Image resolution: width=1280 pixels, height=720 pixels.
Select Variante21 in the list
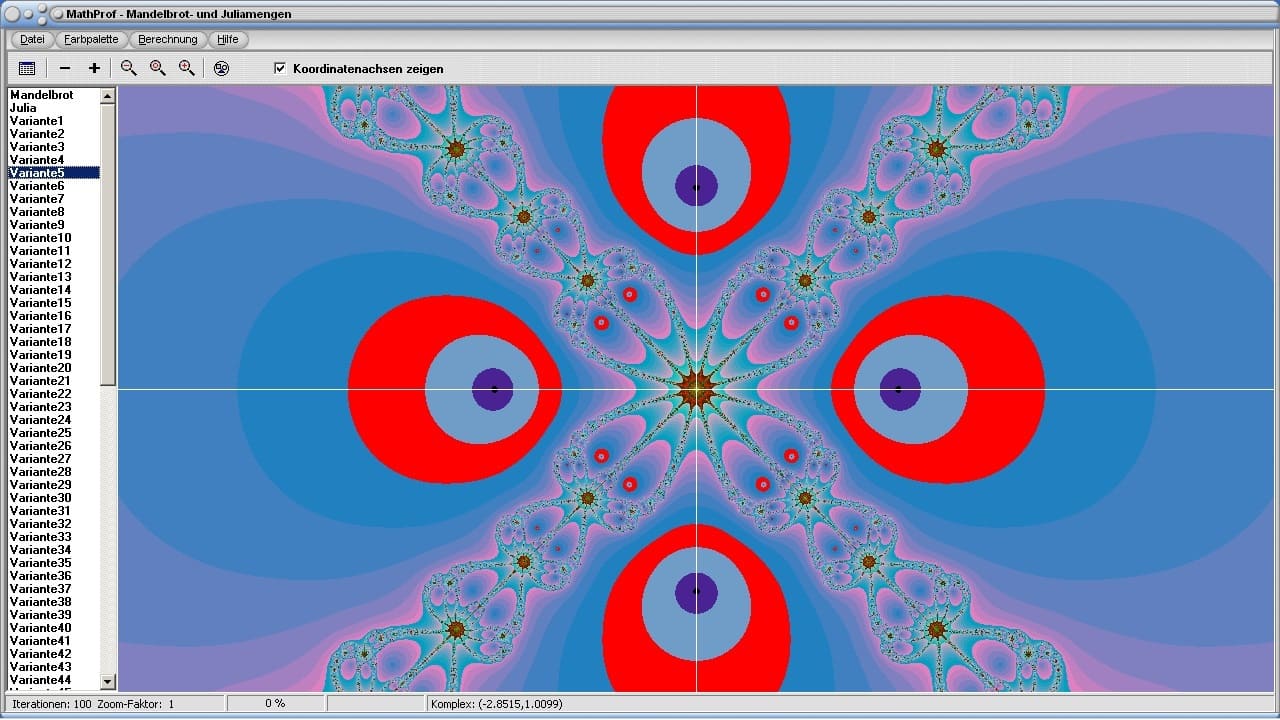tap(40, 381)
